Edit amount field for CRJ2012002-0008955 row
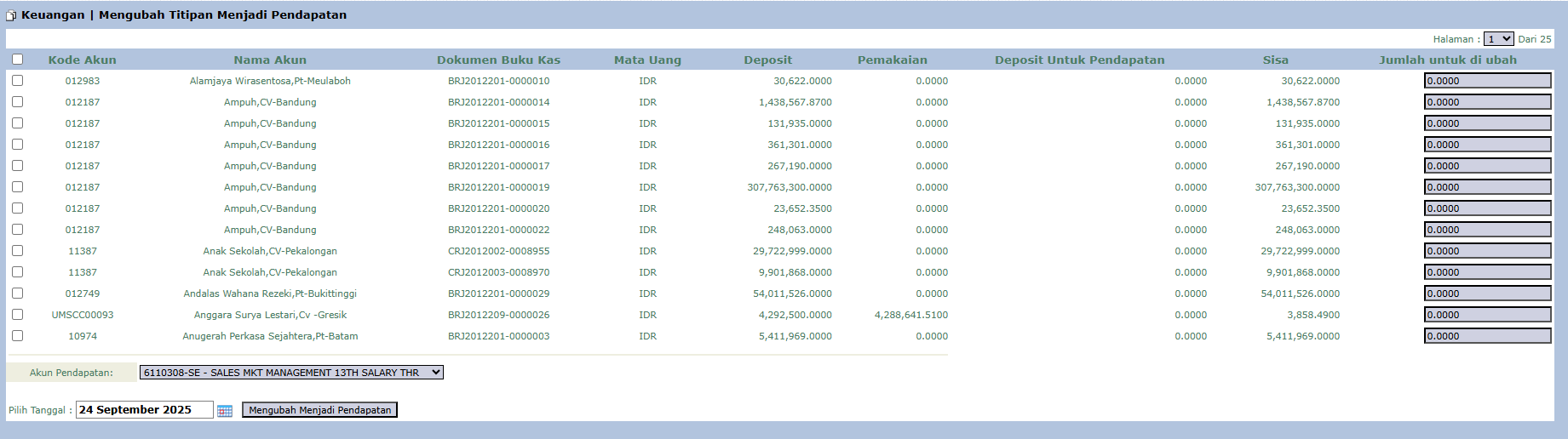1568x439 pixels. tap(1487, 251)
